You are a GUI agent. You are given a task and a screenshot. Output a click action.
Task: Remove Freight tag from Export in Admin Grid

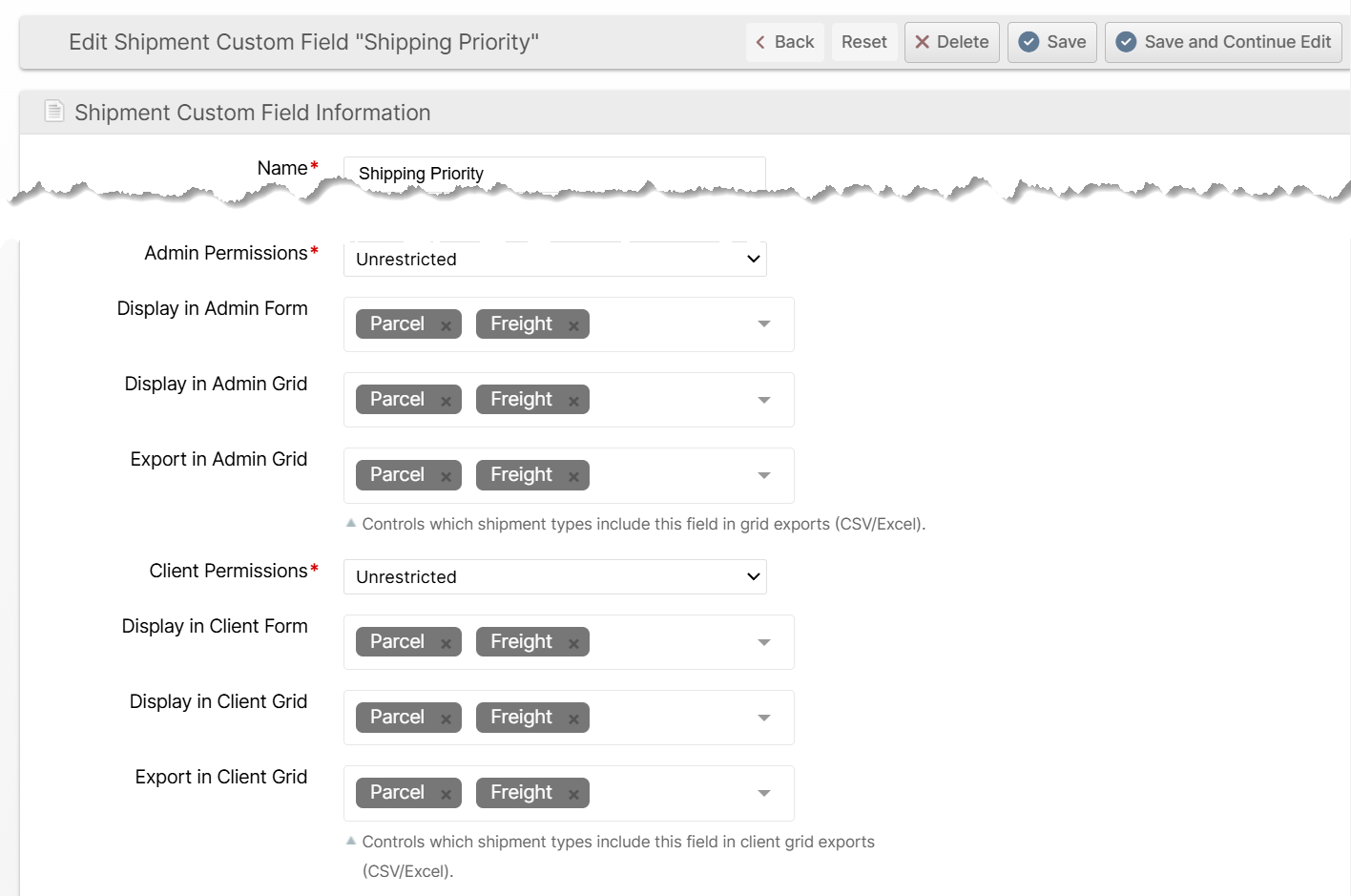573,476
